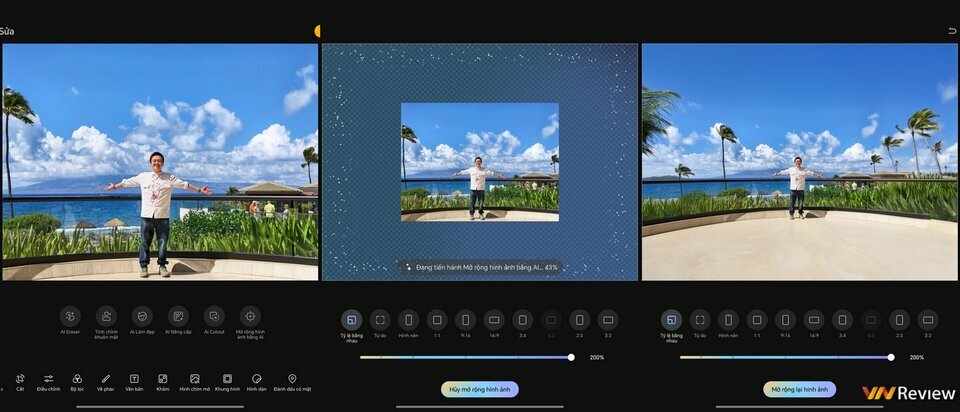Open the Điều chỉnh adjustments tab

[48, 379]
